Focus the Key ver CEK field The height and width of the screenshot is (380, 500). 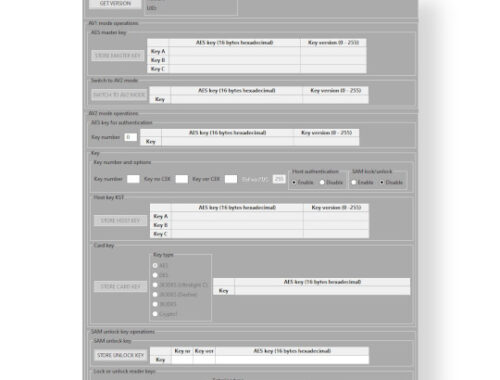[231, 179]
